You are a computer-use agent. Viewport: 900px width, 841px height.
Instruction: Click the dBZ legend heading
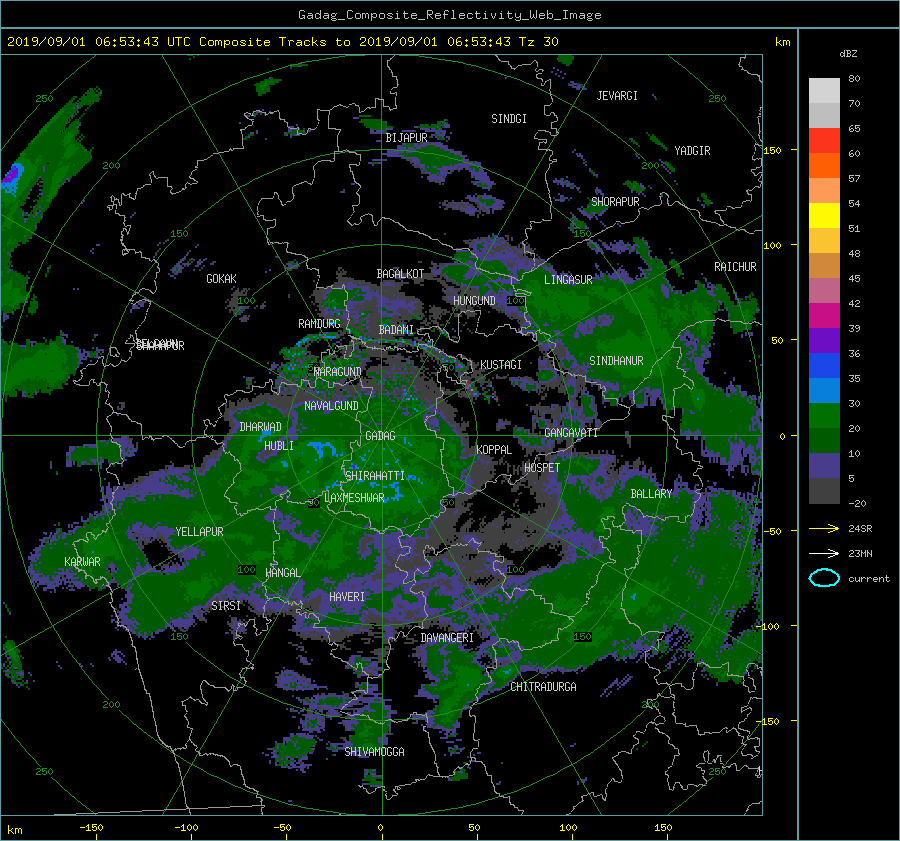[x=848, y=54]
